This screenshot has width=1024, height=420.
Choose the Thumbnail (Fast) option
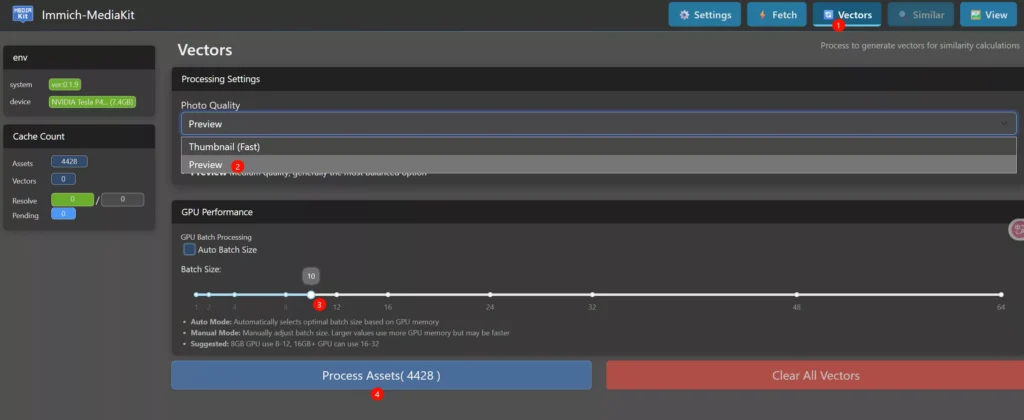224,147
